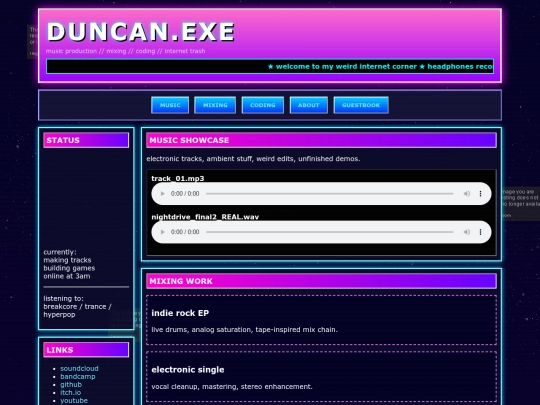Click the STATUS panel header

tap(86, 140)
